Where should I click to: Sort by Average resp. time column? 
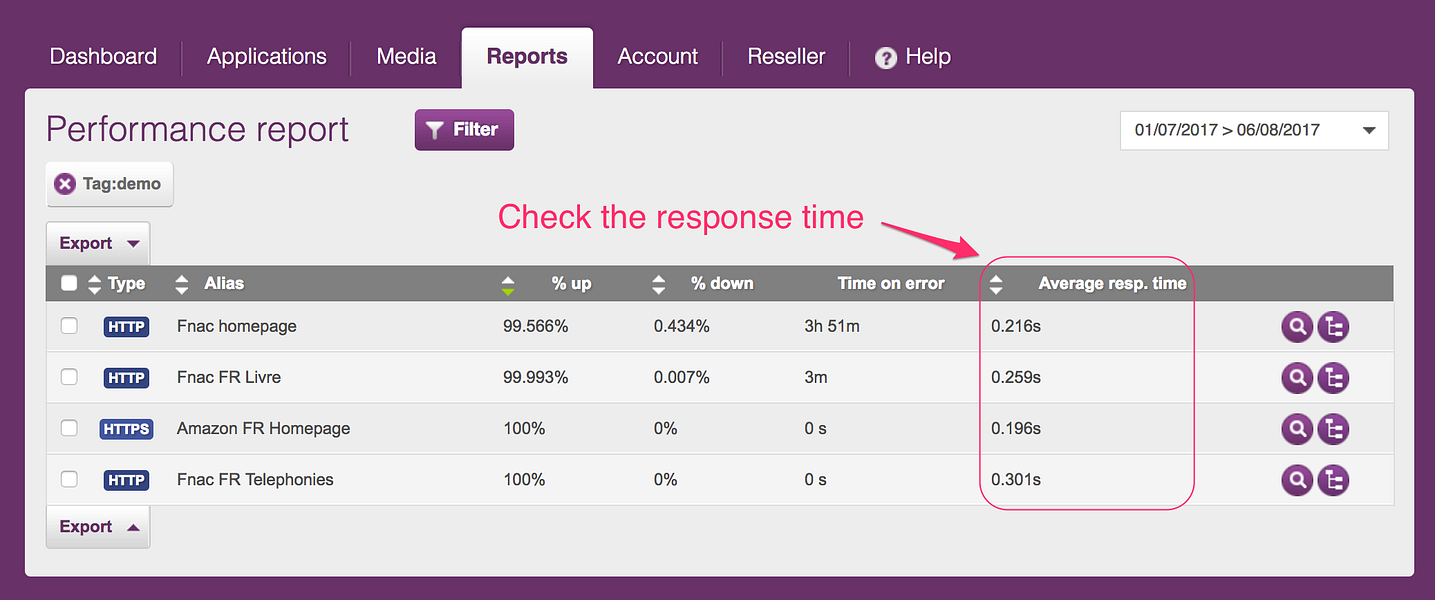click(x=996, y=283)
